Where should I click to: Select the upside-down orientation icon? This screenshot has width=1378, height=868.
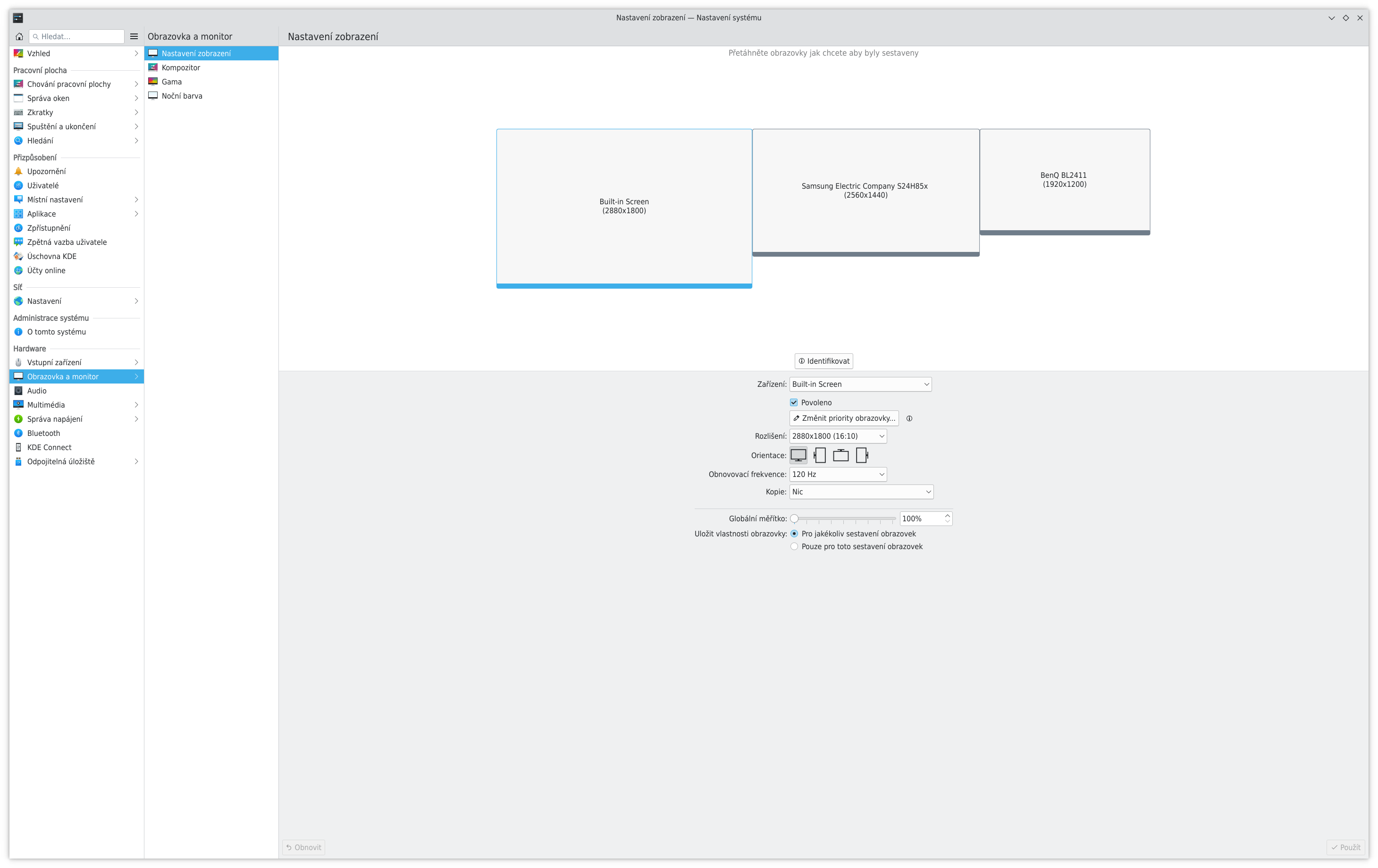pos(840,455)
